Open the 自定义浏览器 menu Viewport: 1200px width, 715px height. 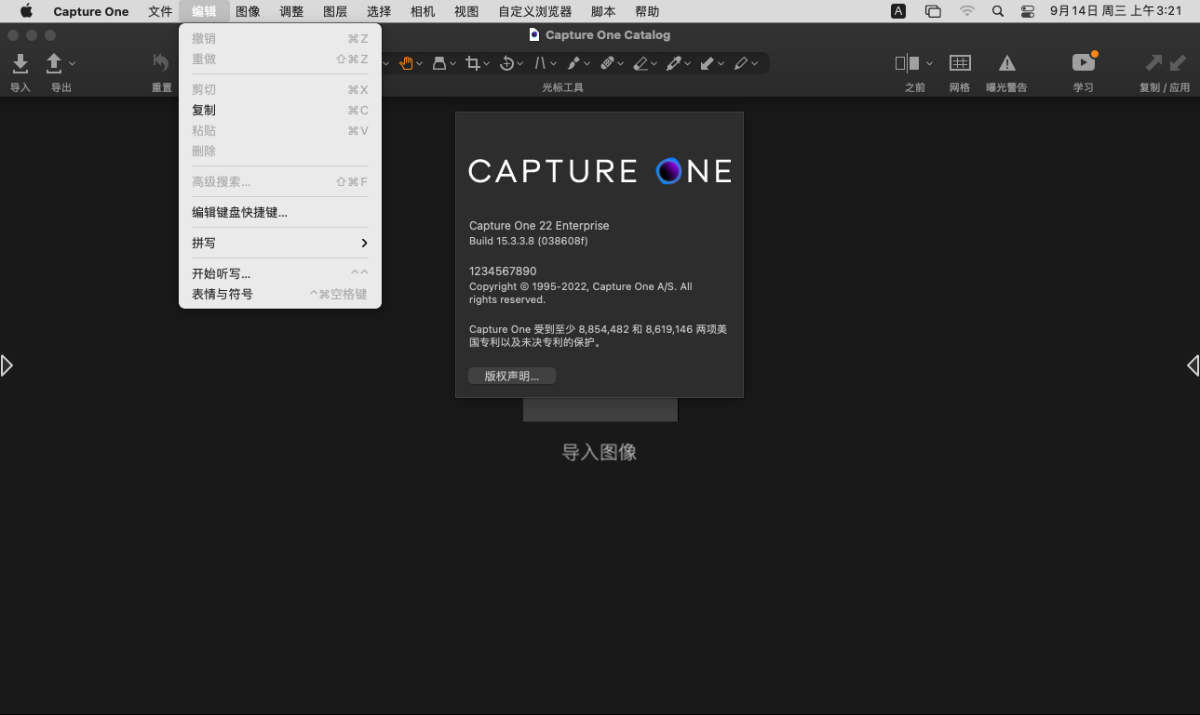click(535, 11)
